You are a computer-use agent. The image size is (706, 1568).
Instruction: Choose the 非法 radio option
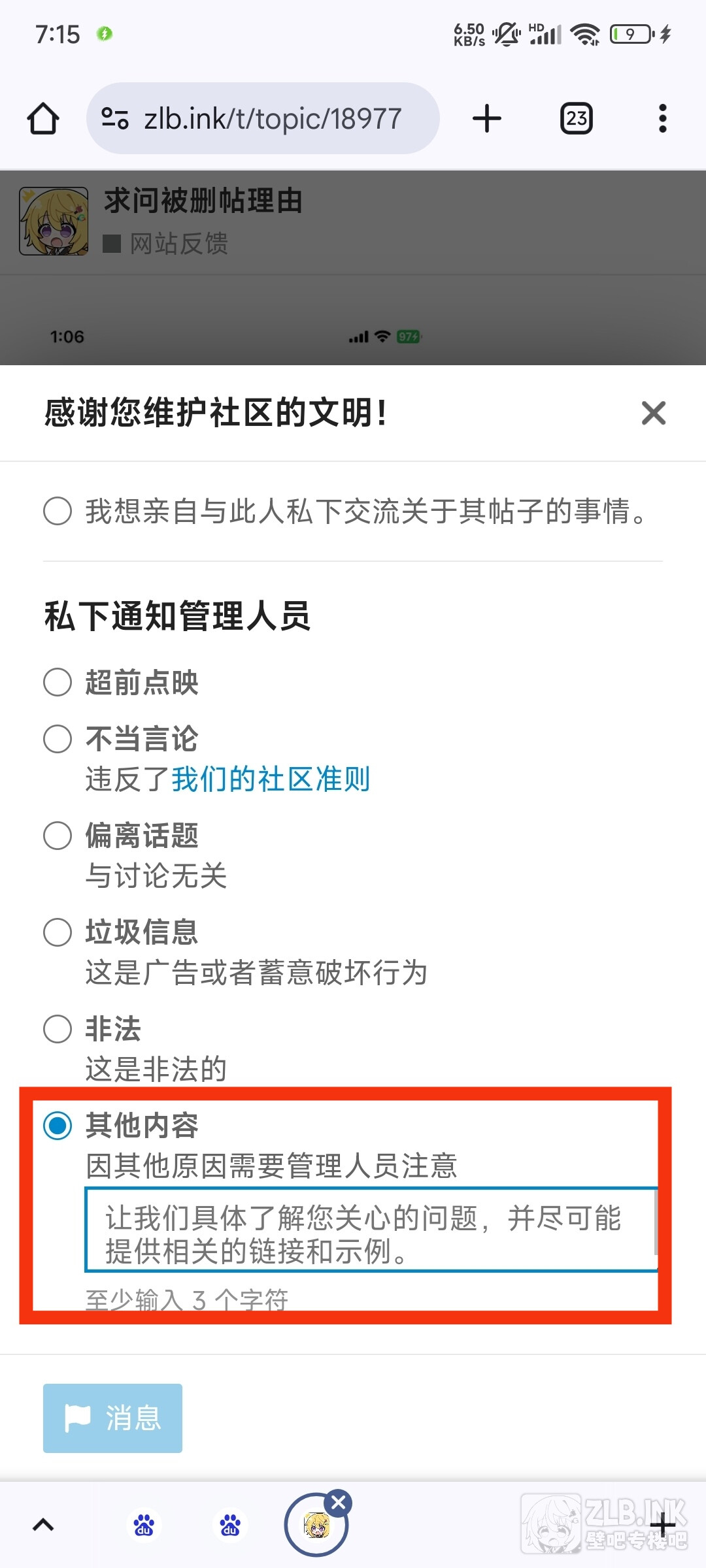click(x=58, y=1029)
